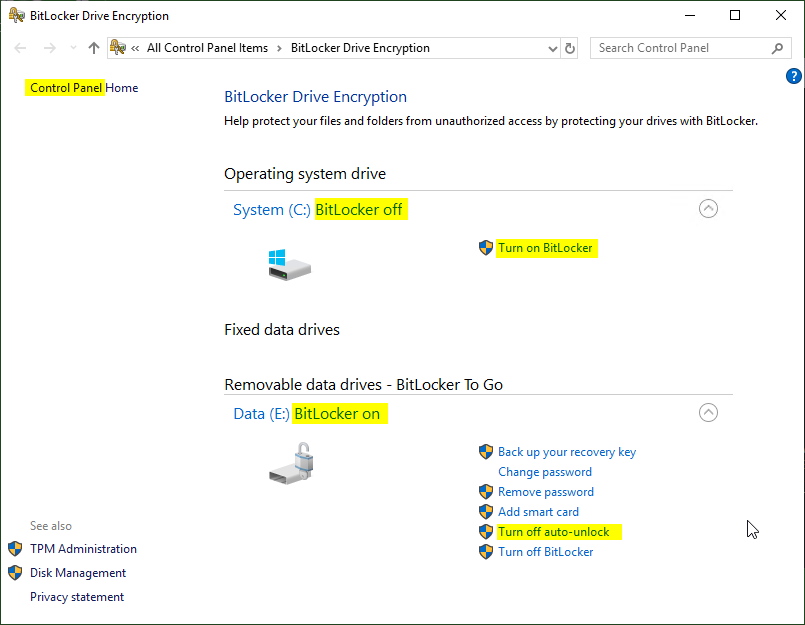The width and height of the screenshot is (805, 625).
Task: Minimize the BitLocker window
Action: [690, 15]
